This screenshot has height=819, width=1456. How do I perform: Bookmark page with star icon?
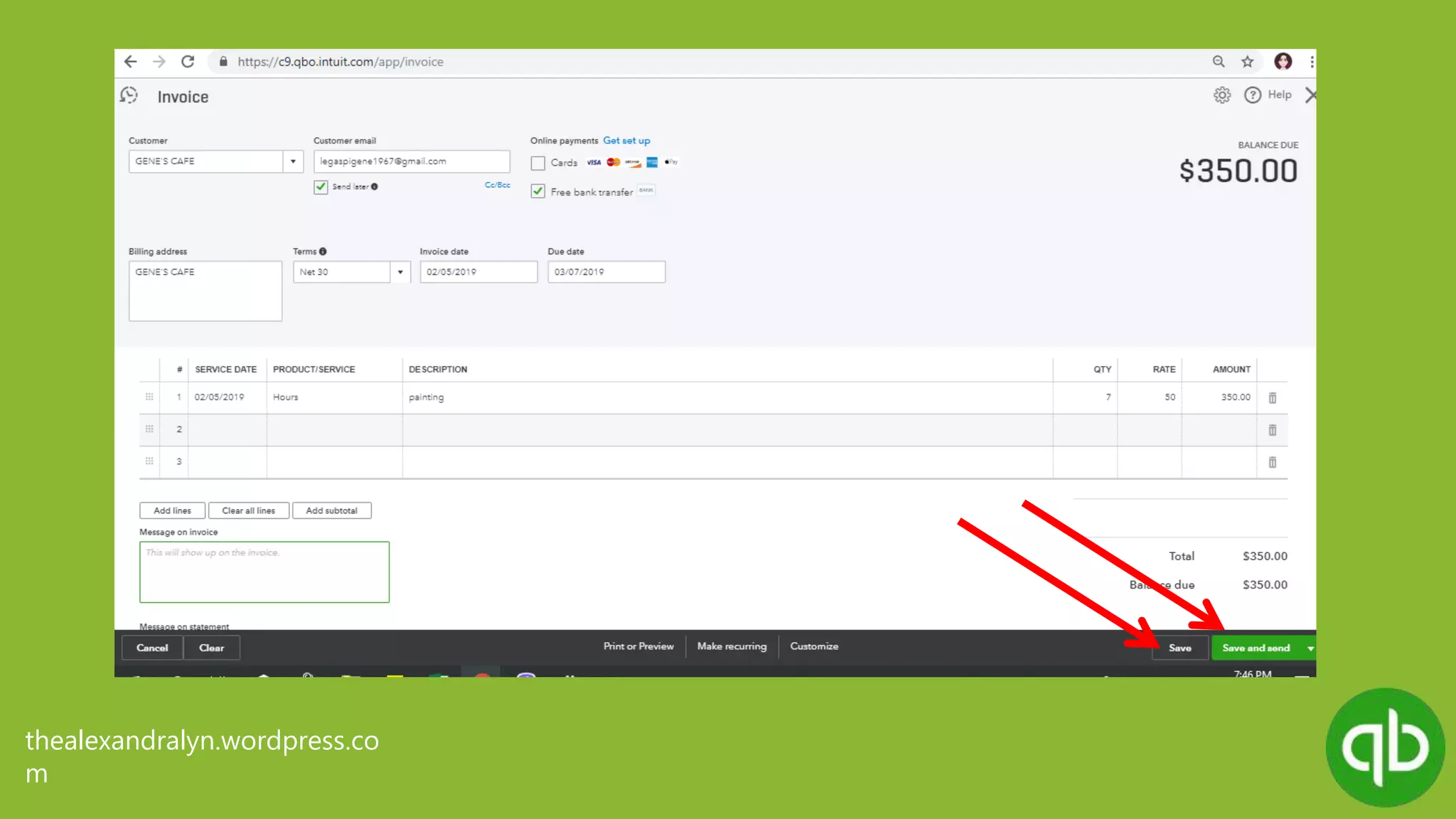1247,62
